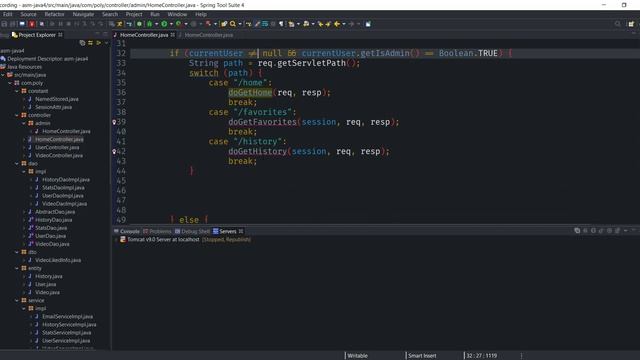Click the Open Type icon left of magnifier

224,24
